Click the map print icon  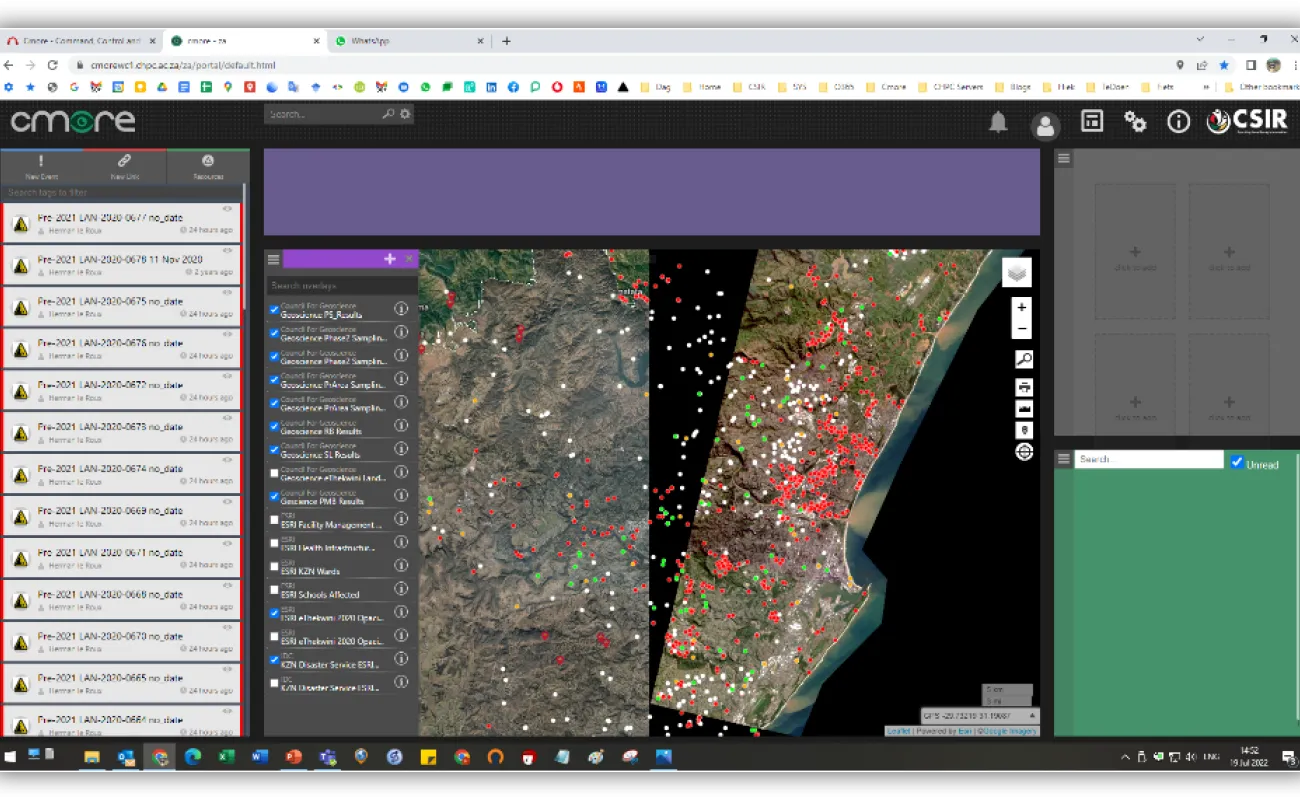[1023, 387]
